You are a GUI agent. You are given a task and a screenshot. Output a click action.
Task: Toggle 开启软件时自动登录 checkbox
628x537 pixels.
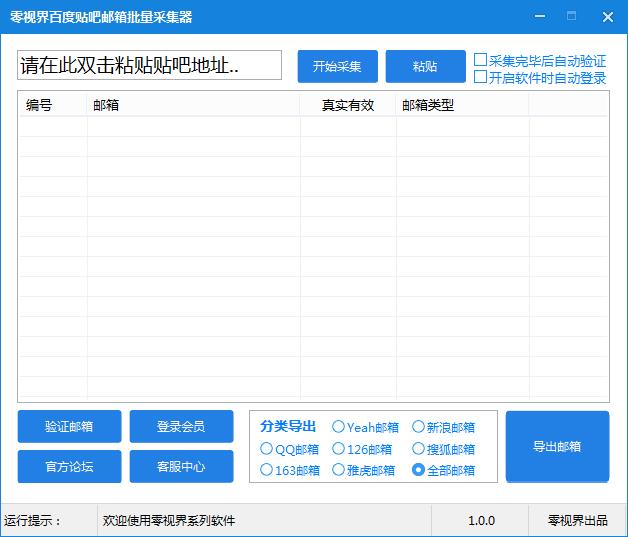click(x=481, y=77)
